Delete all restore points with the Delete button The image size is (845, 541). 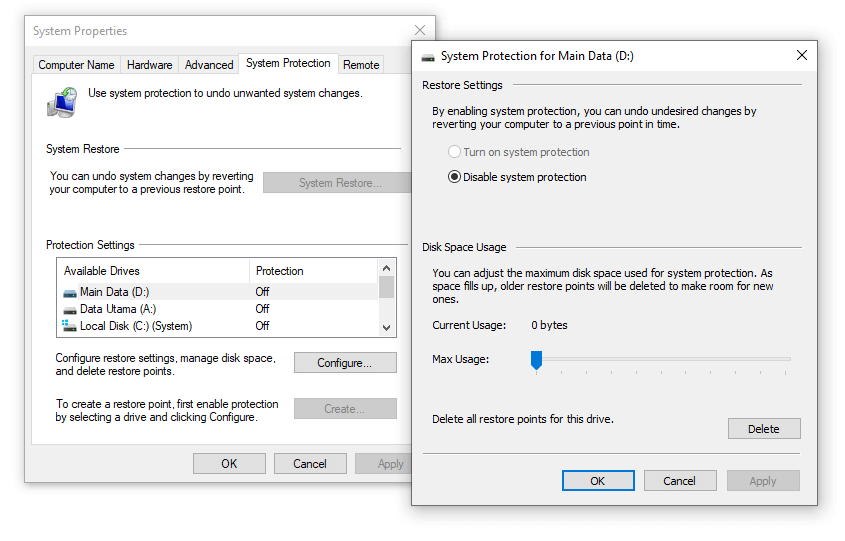coord(764,429)
